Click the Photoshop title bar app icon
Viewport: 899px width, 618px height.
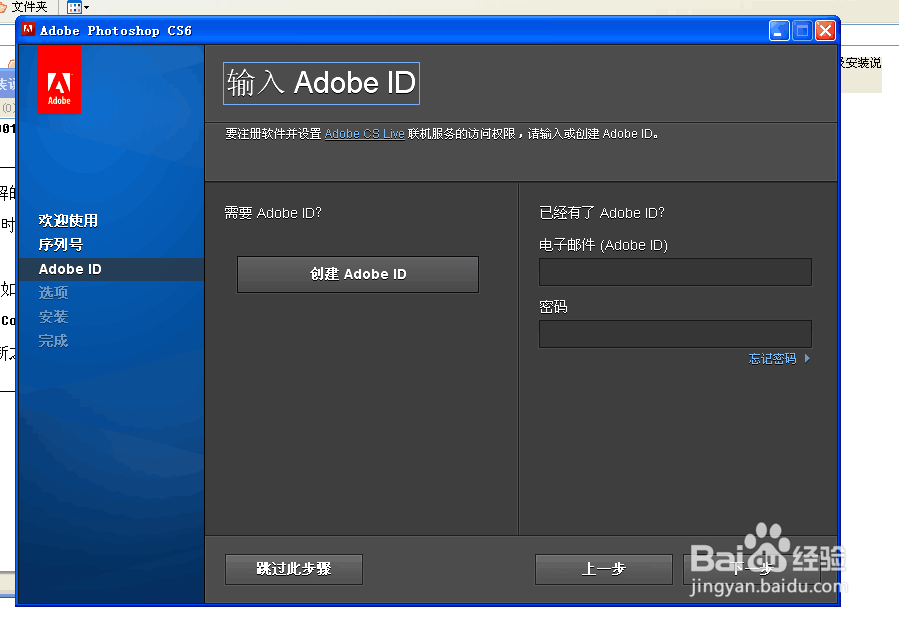pos(28,29)
